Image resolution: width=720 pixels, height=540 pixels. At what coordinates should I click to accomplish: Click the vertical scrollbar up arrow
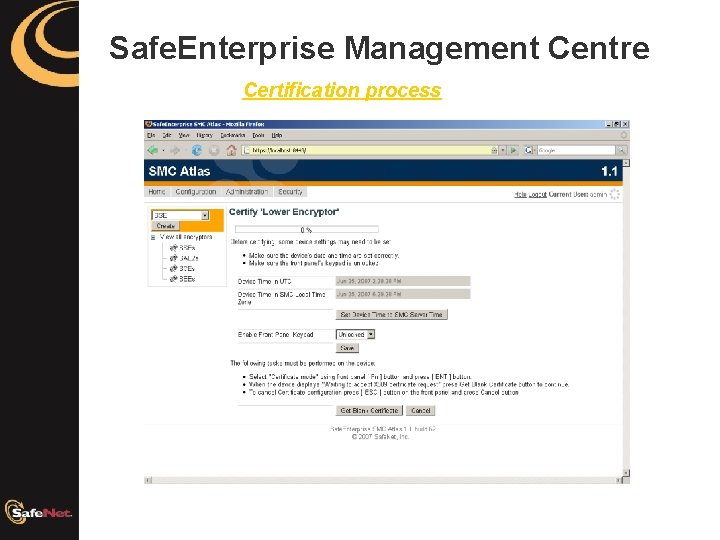pos(626,163)
